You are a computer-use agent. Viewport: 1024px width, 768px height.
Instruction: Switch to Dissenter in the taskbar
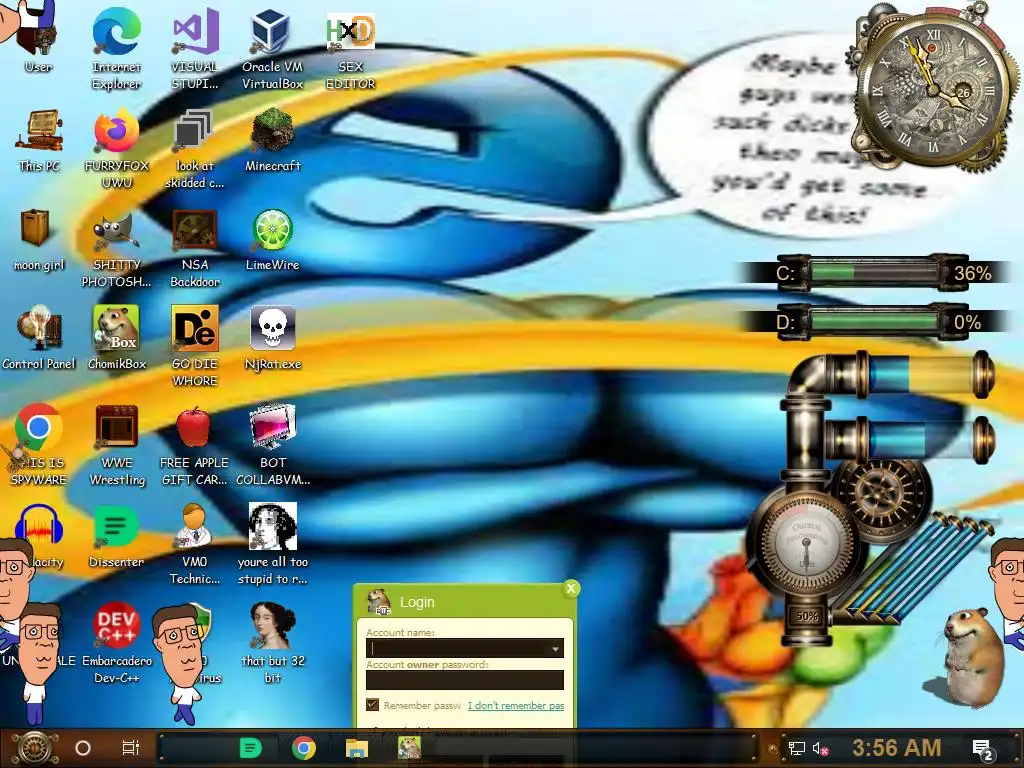251,748
